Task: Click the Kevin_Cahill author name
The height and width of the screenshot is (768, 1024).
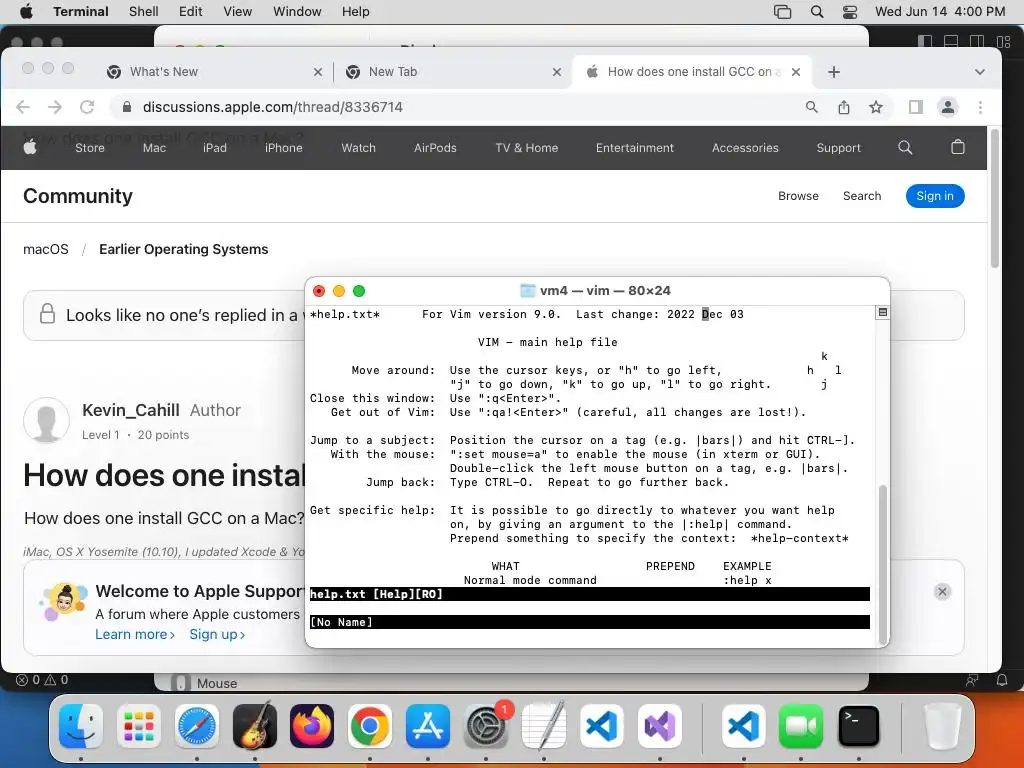Action: click(x=131, y=410)
